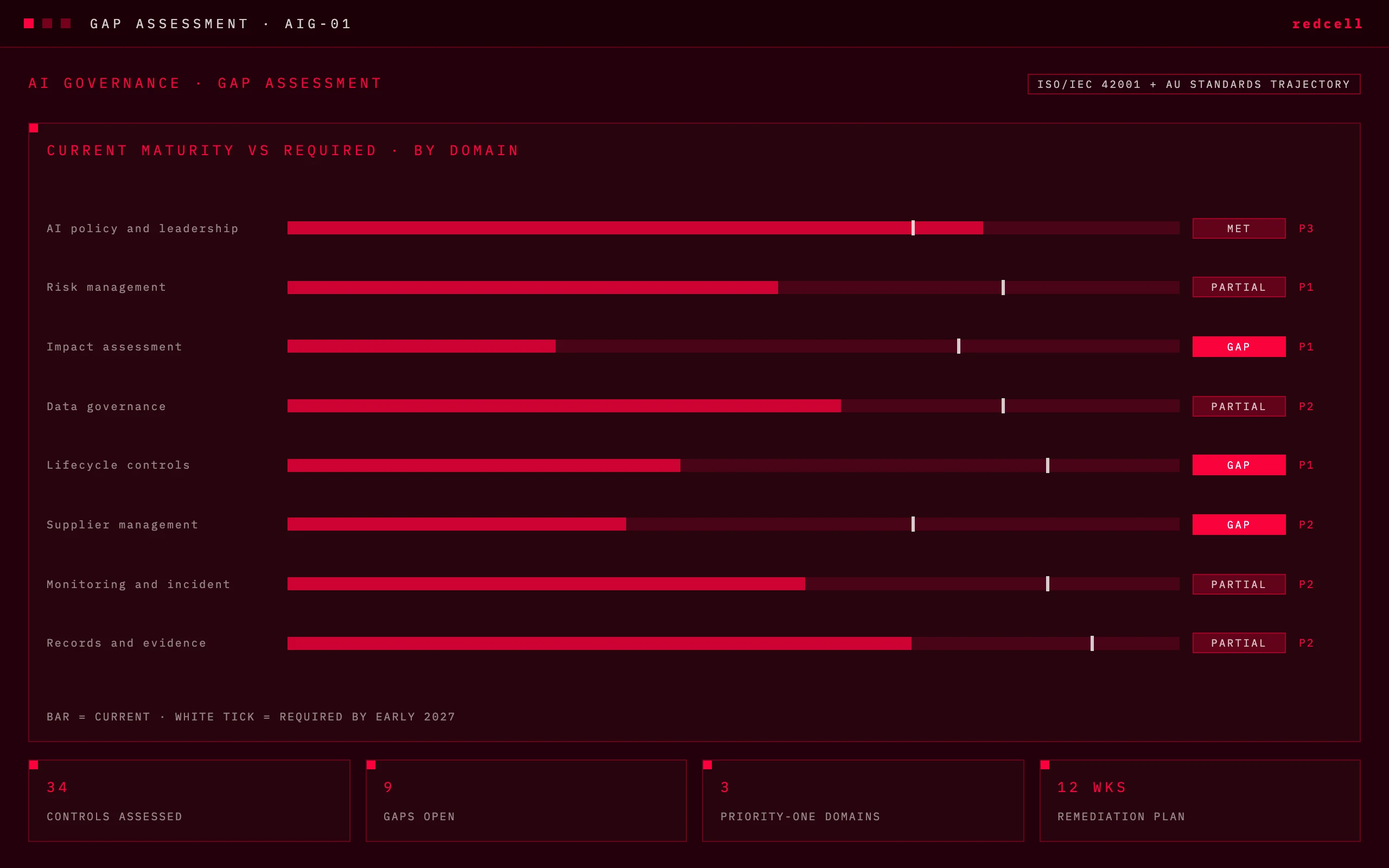Click the P3 priority label for AI policy
Viewport: 1389px width, 868px height.
(x=1307, y=228)
